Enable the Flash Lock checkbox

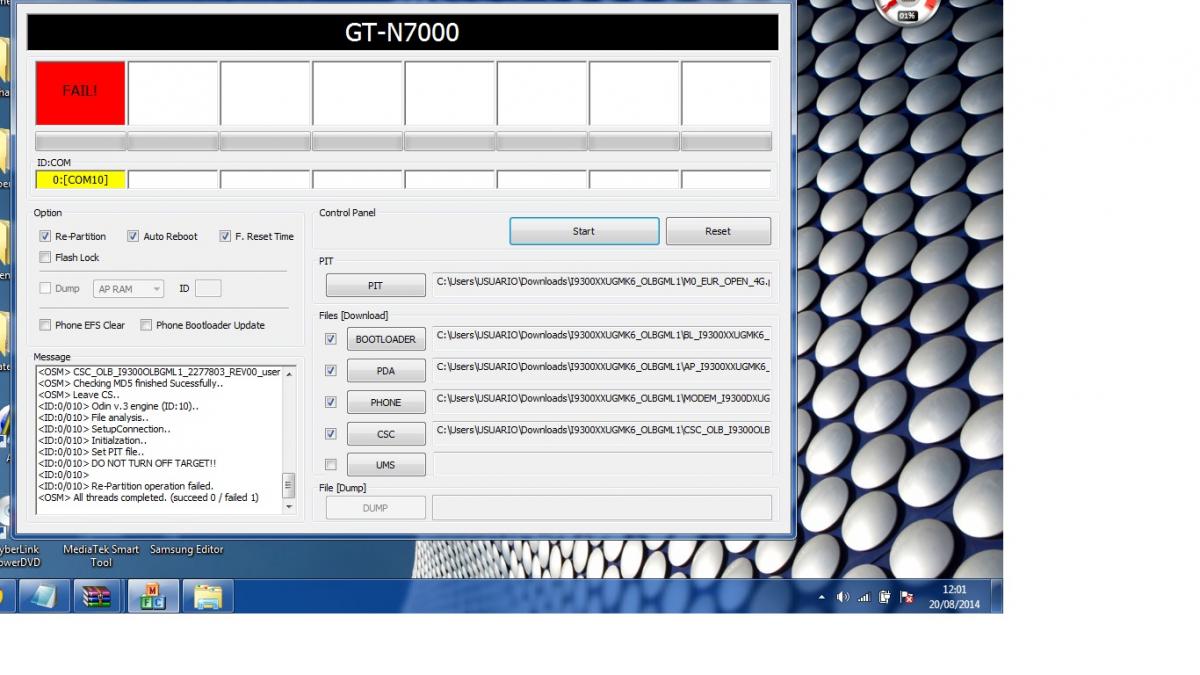tap(45, 257)
